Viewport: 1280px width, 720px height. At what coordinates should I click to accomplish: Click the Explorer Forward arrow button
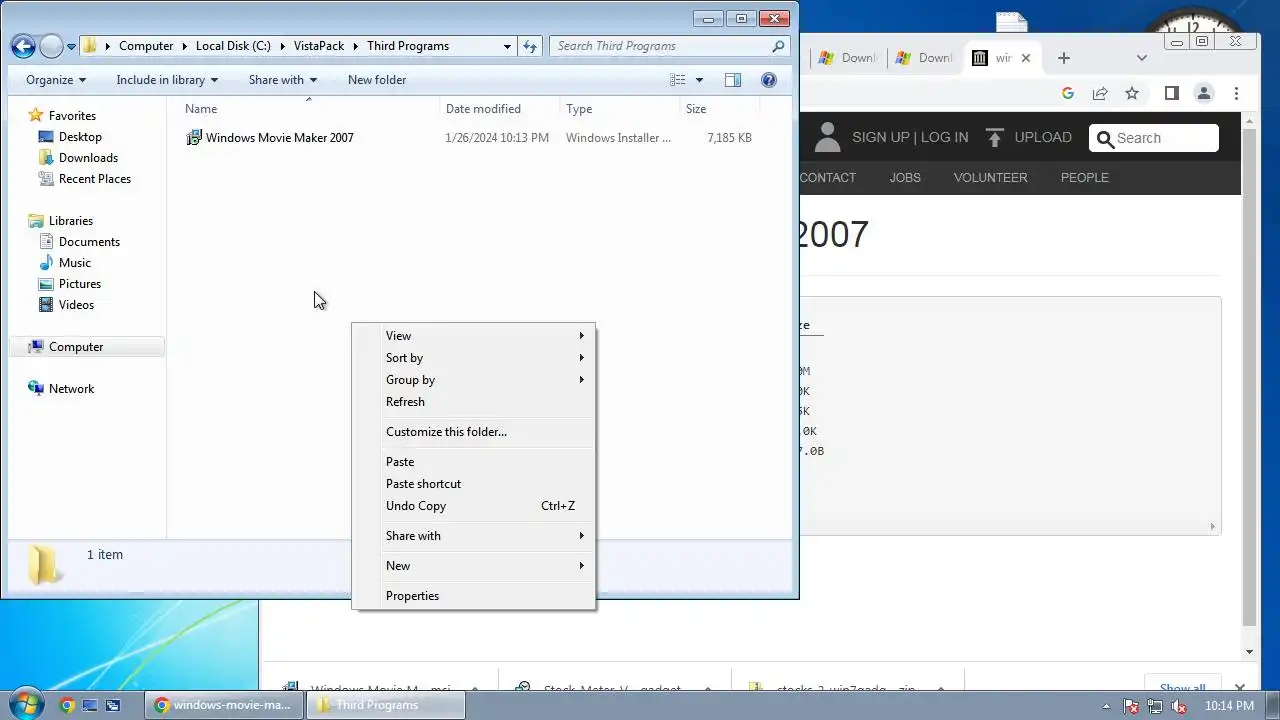[x=51, y=46]
